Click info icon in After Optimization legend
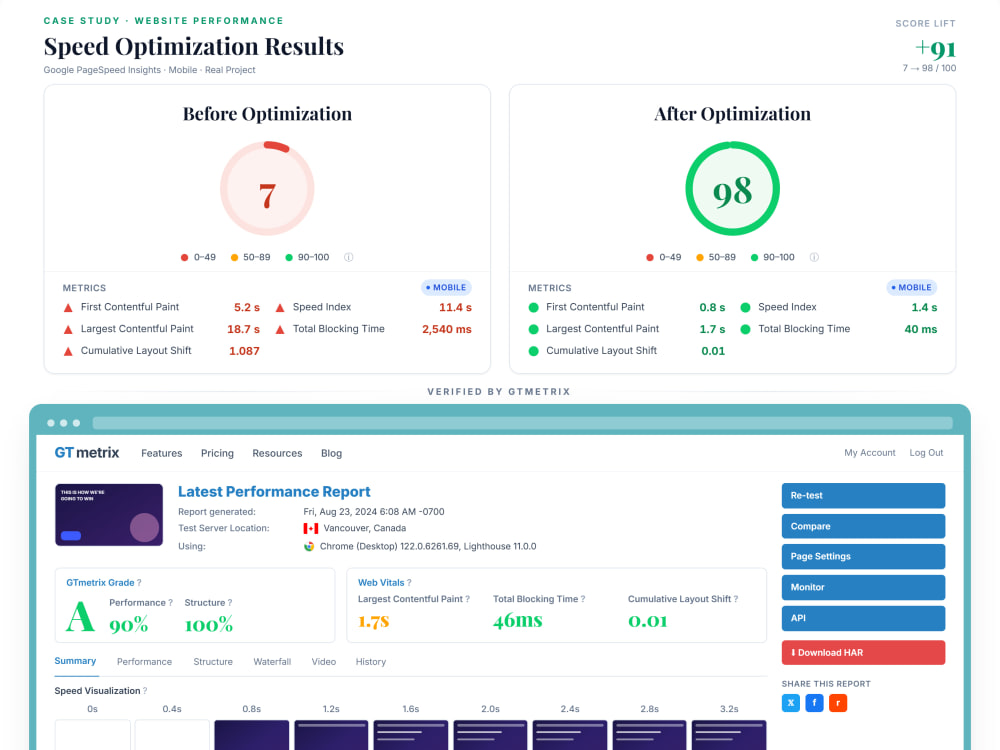 (x=814, y=258)
